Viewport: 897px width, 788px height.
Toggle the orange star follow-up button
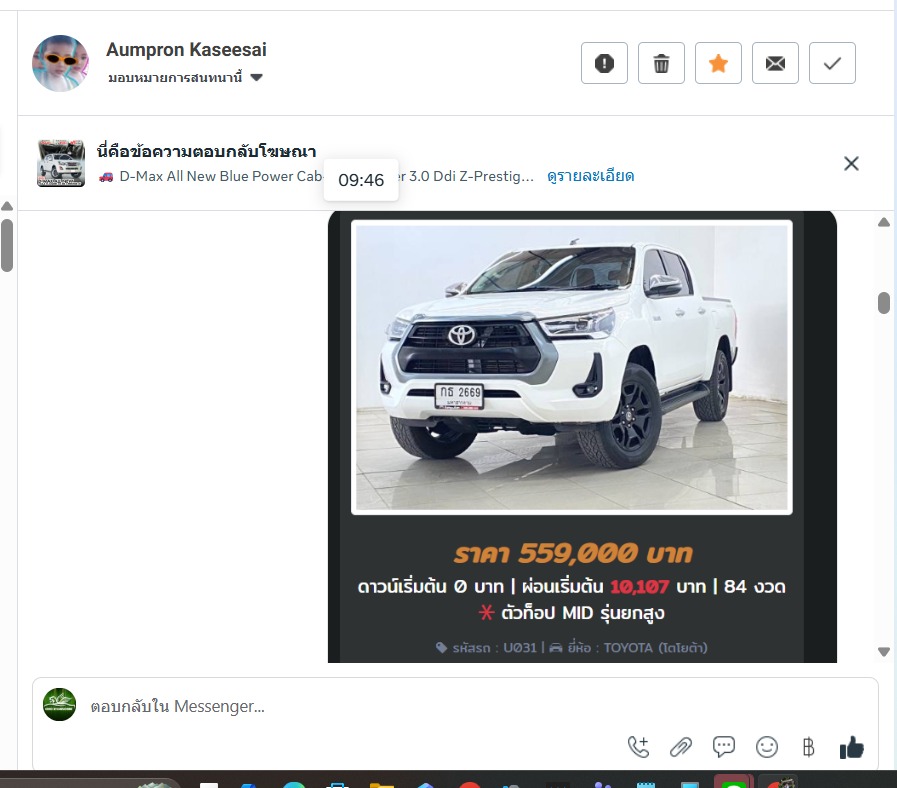719,63
